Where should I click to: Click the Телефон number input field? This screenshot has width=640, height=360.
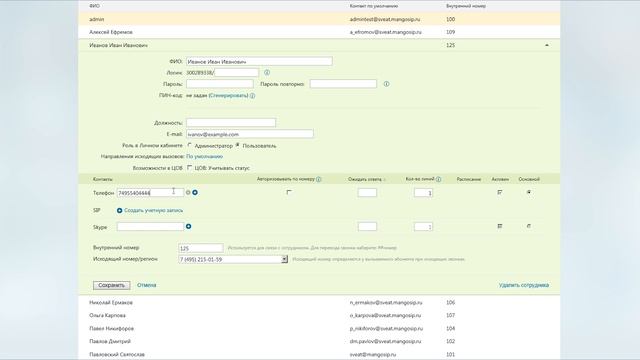coord(151,193)
